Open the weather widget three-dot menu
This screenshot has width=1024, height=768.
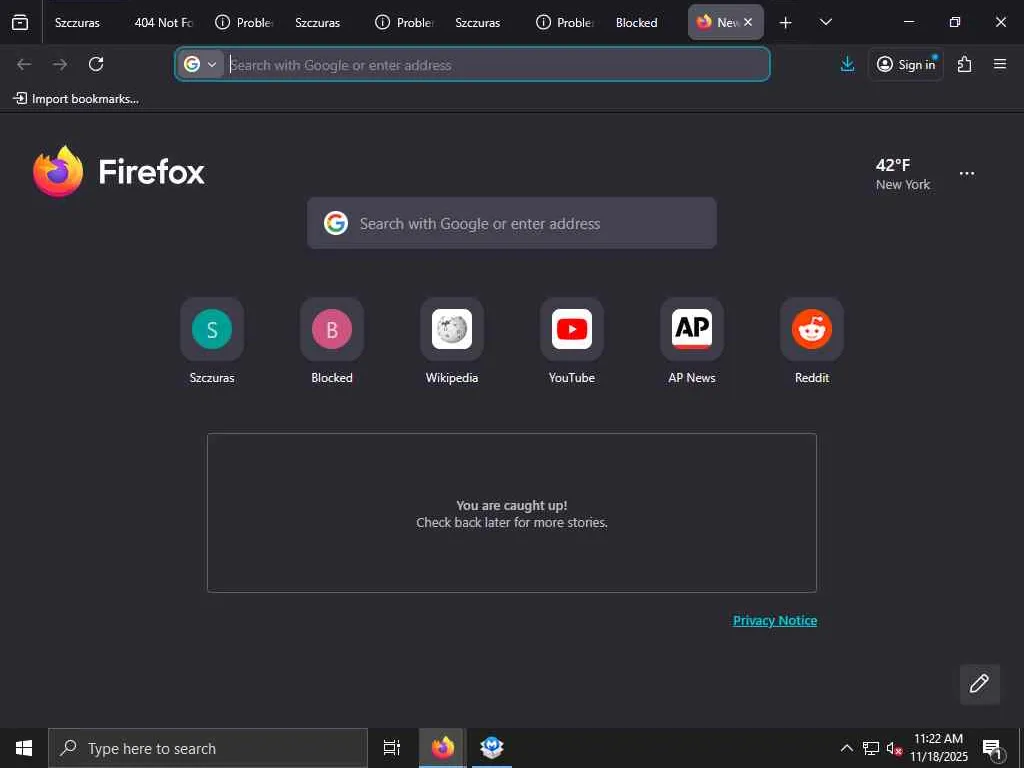coord(967,174)
